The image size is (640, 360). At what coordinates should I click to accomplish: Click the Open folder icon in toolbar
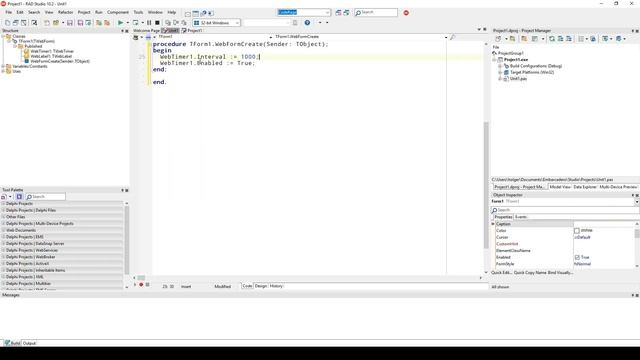(x=56, y=23)
